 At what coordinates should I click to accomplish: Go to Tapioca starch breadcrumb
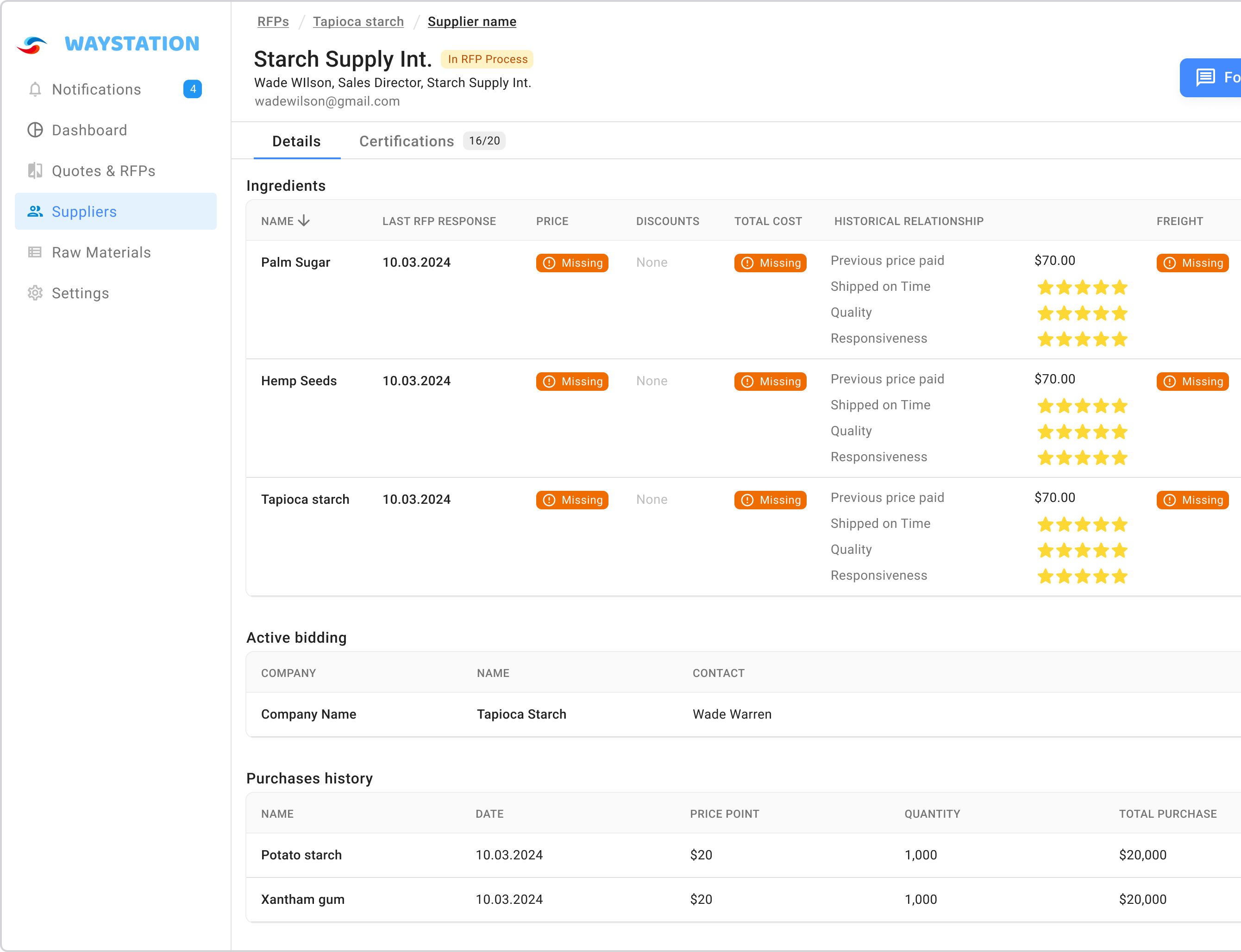(x=358, y=22)
